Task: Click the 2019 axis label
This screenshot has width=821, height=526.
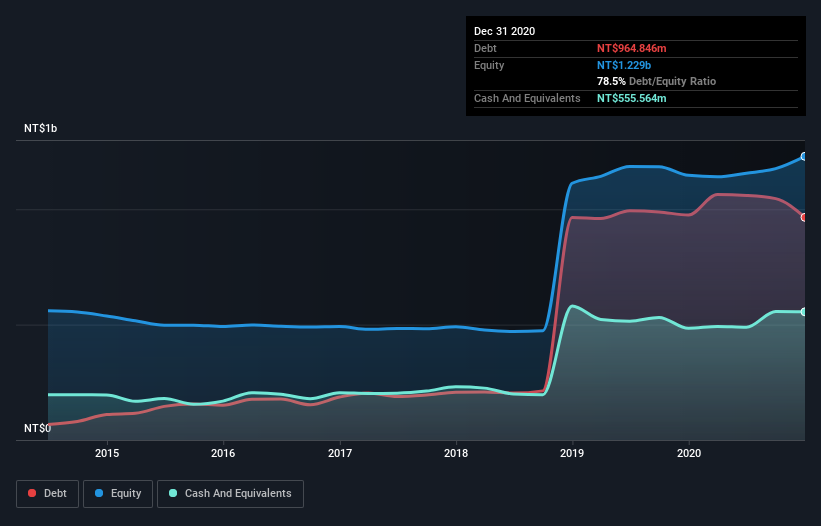Action: tap(572, 453)
